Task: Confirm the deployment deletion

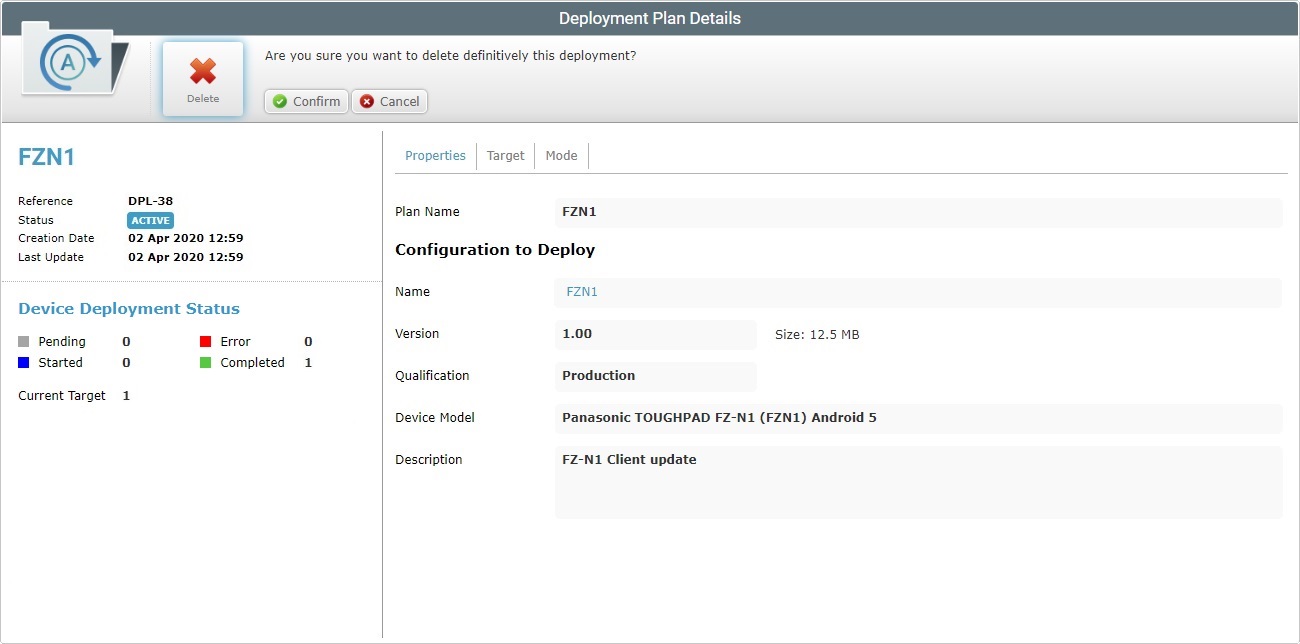Action: (306, 101)
